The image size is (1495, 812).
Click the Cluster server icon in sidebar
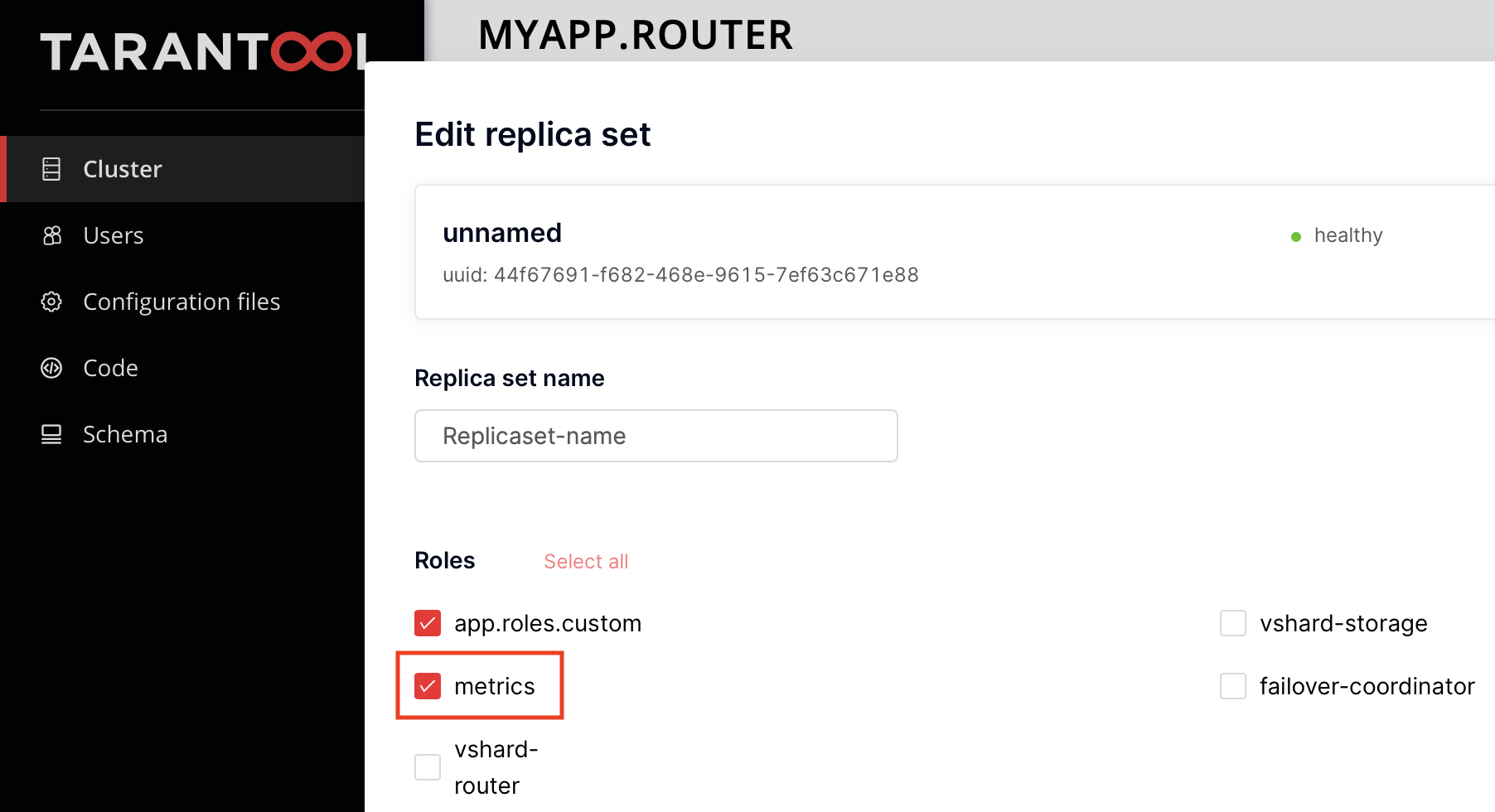pyautogui.click(x=51, y=169)
